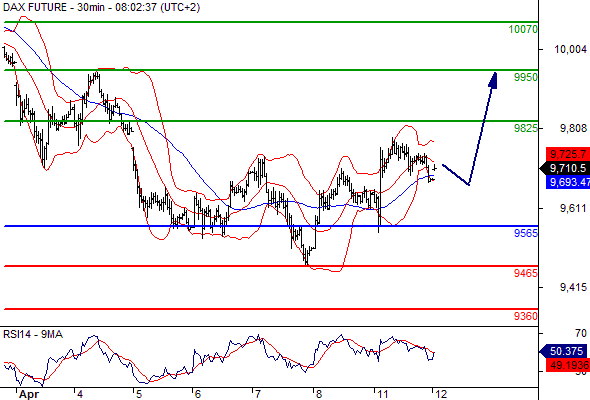
Task: Click the 9,415 price axis value
Action: pos(573,287)
